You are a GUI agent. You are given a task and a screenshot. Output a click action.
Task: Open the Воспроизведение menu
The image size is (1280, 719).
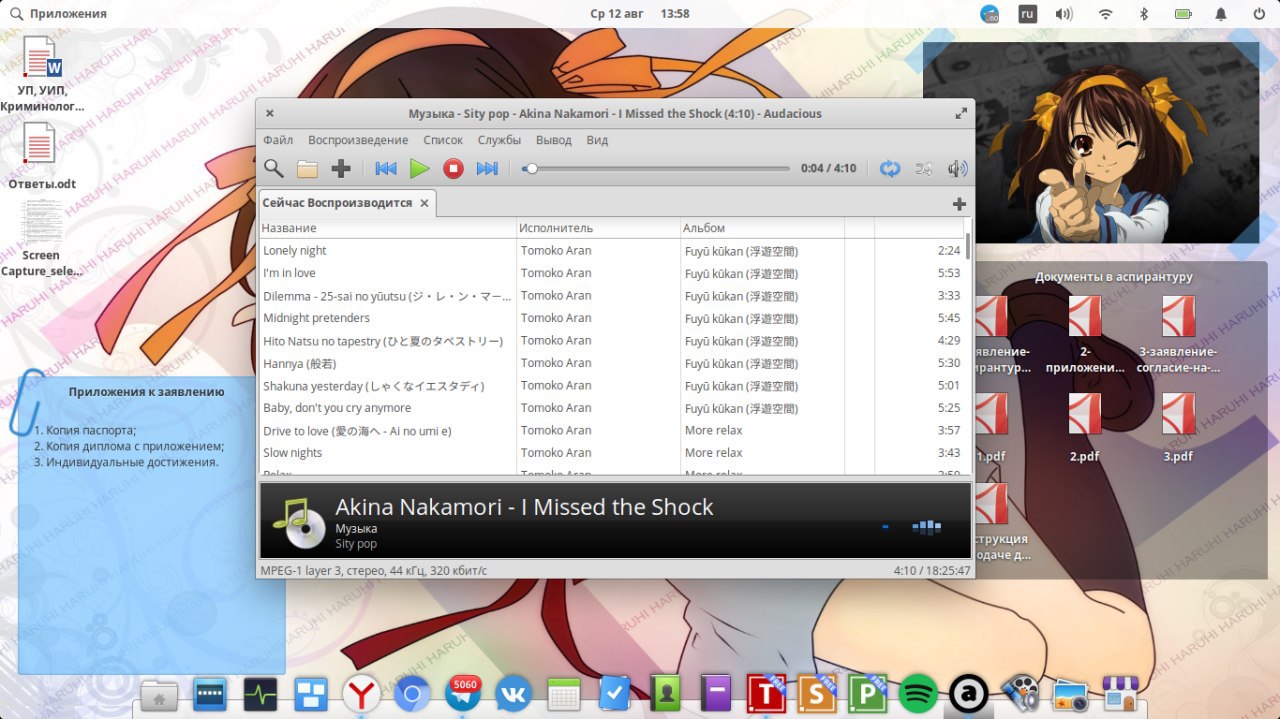pos(358,140)
